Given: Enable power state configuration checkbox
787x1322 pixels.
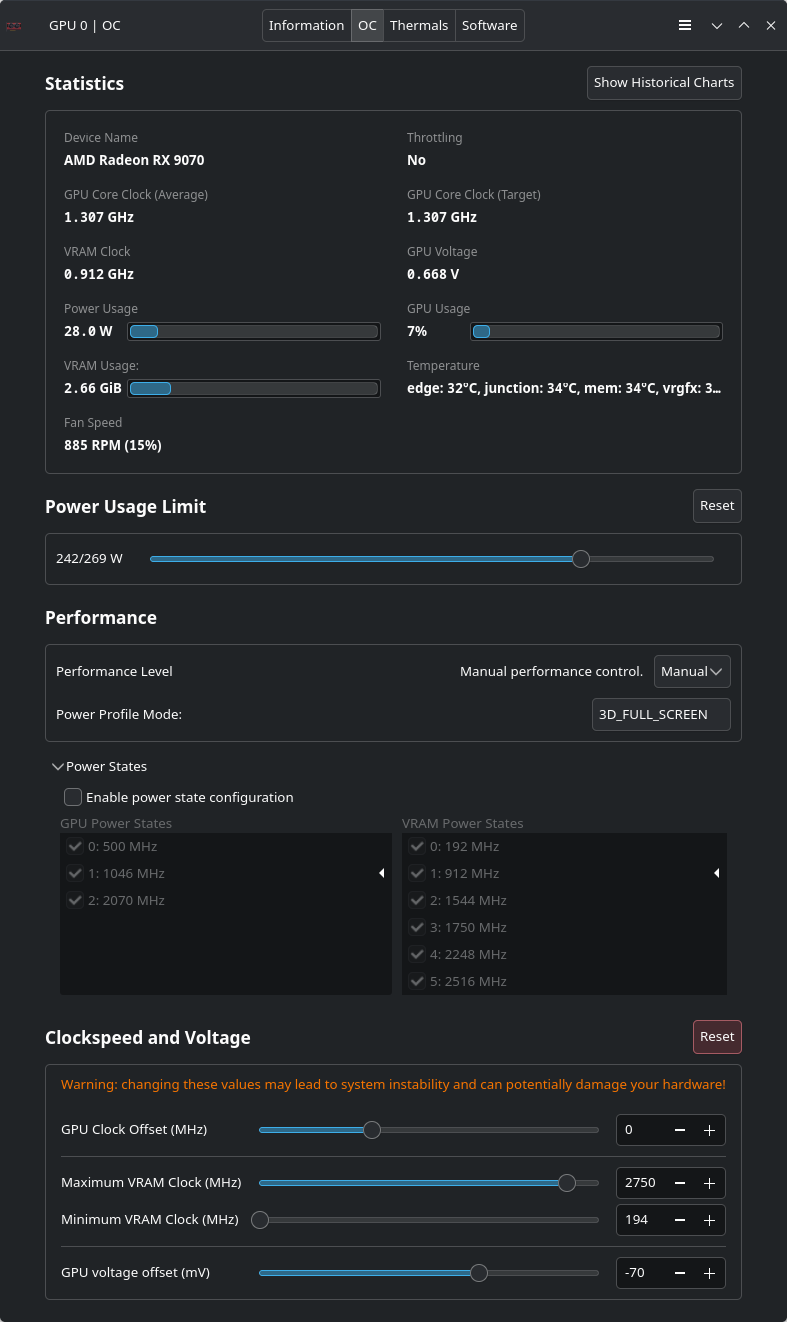Looking at the screenshot, I should click(x=73, y=797).
